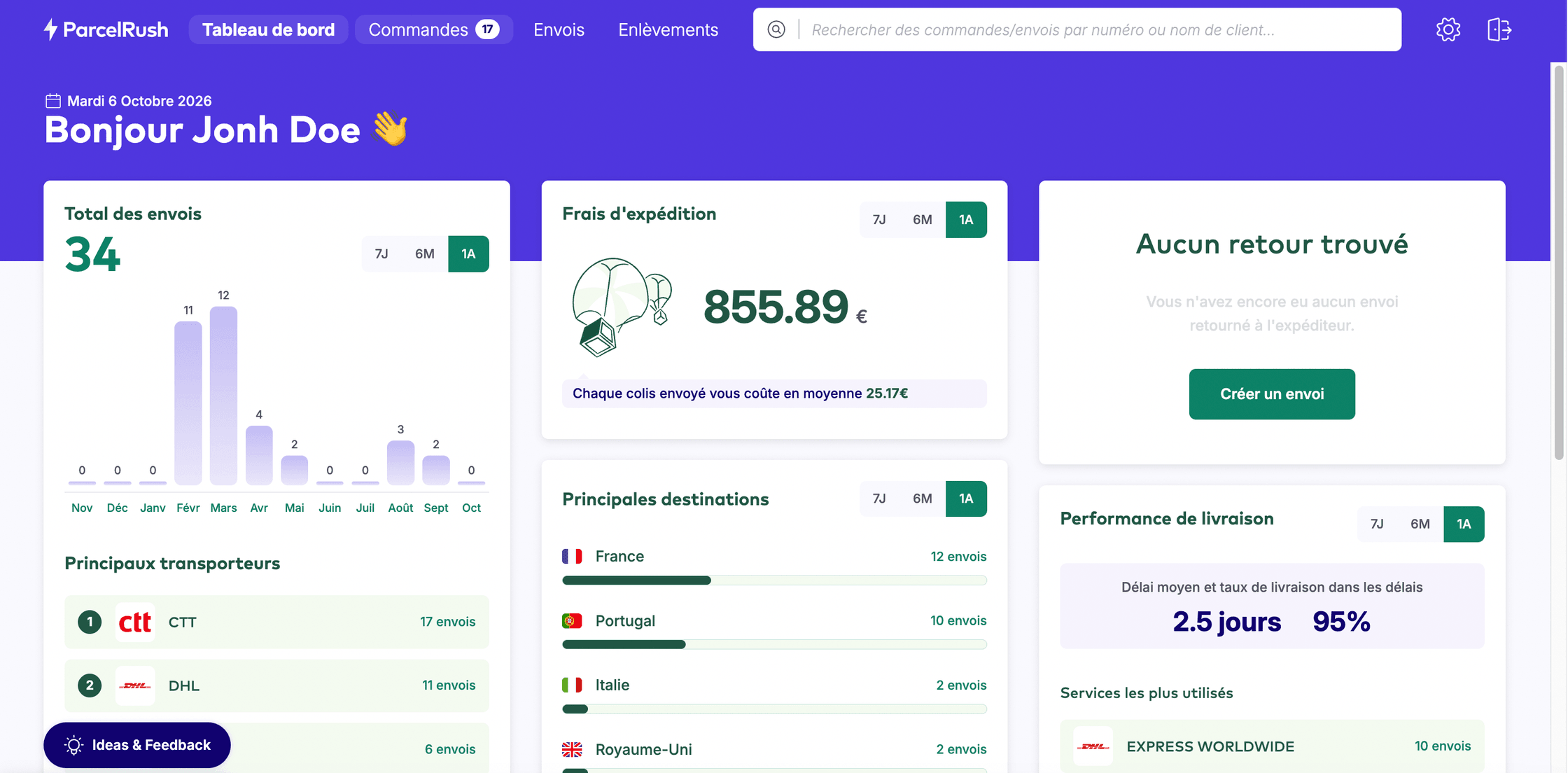Open the settings gear icon

point(1448,29)
